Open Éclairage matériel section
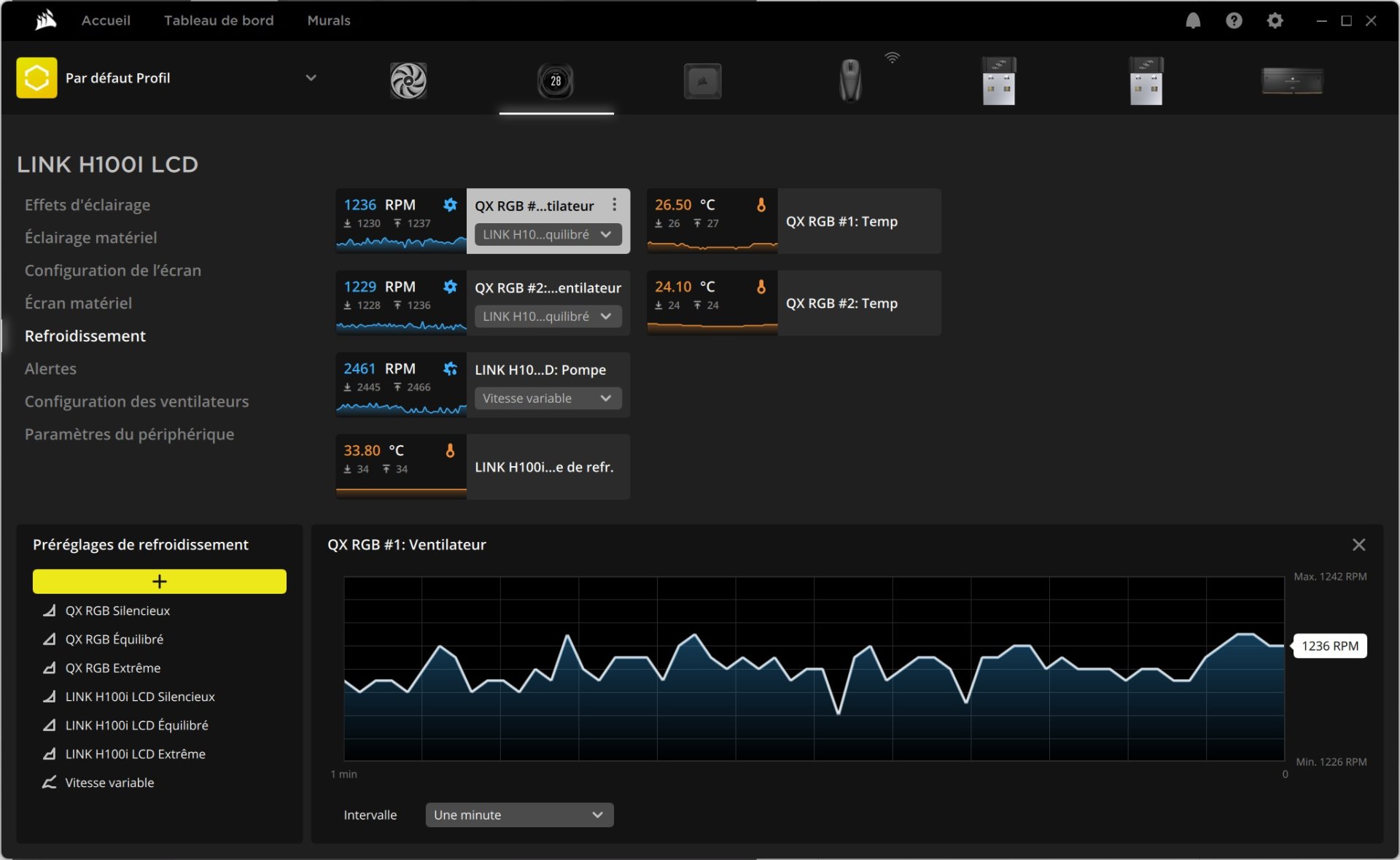The height and width of the screenshot is (860, 1400). coord(91,238)
